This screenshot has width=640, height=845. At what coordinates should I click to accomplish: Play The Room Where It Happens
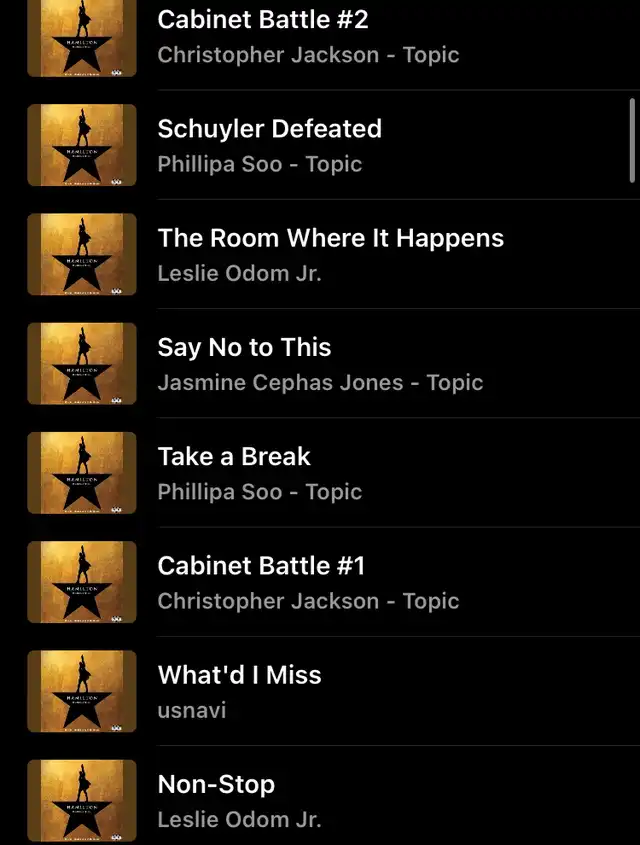(331, 238)
